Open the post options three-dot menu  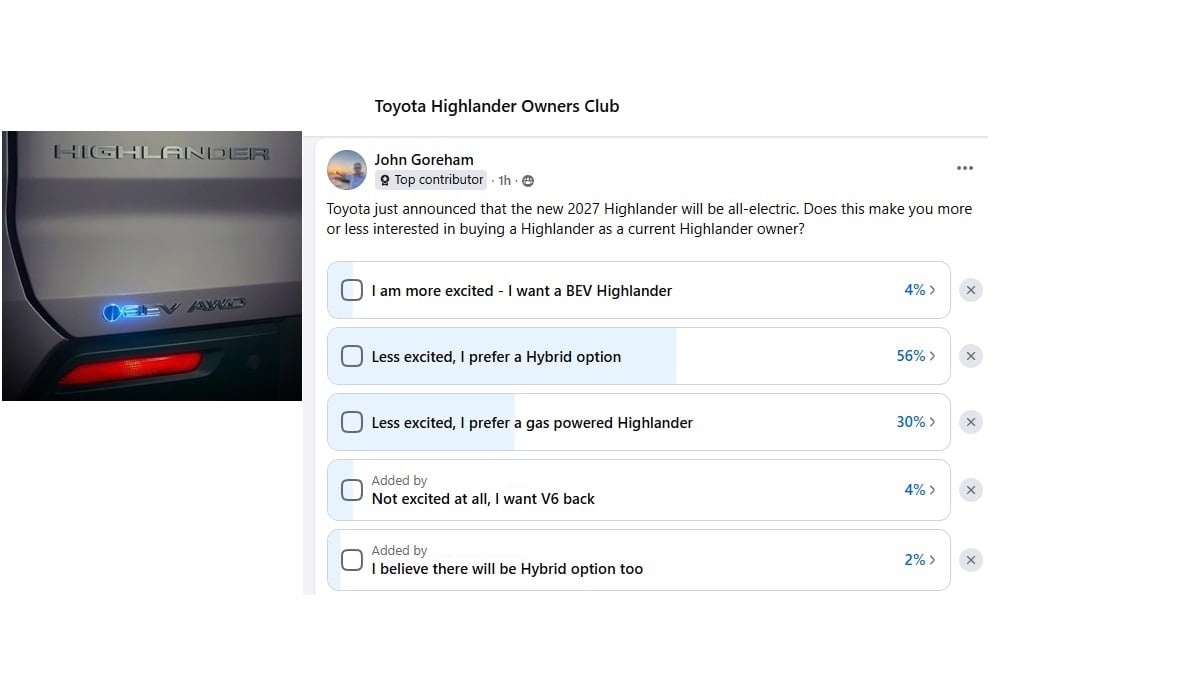[964, 168]
